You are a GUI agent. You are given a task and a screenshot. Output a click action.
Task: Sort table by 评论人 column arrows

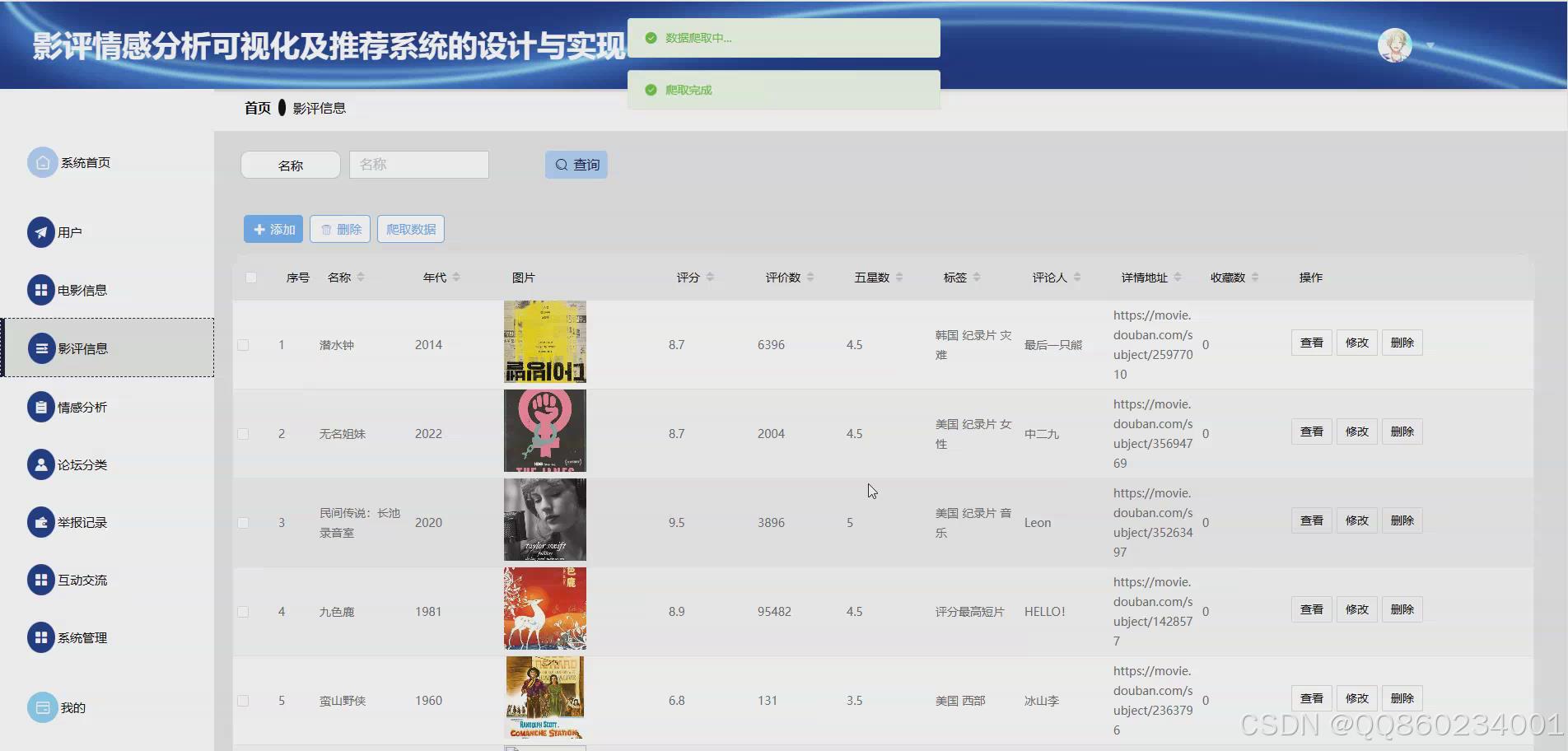[x=1077, y=278]
